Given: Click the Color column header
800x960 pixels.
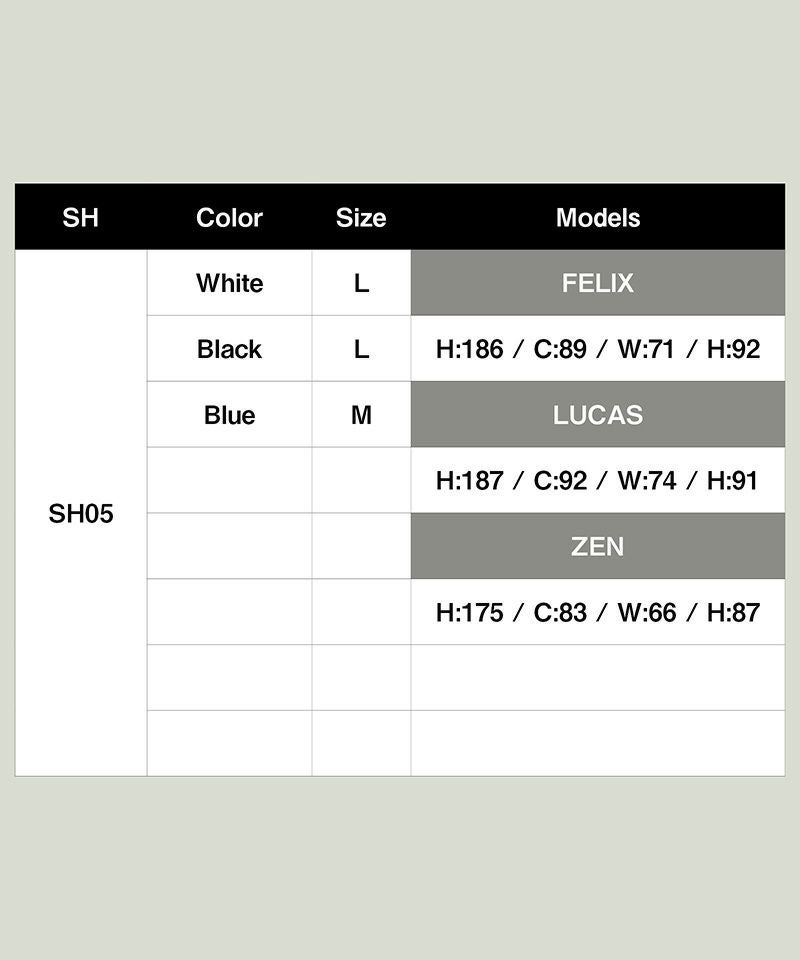Looking at the screenshot, I should 229,217.
